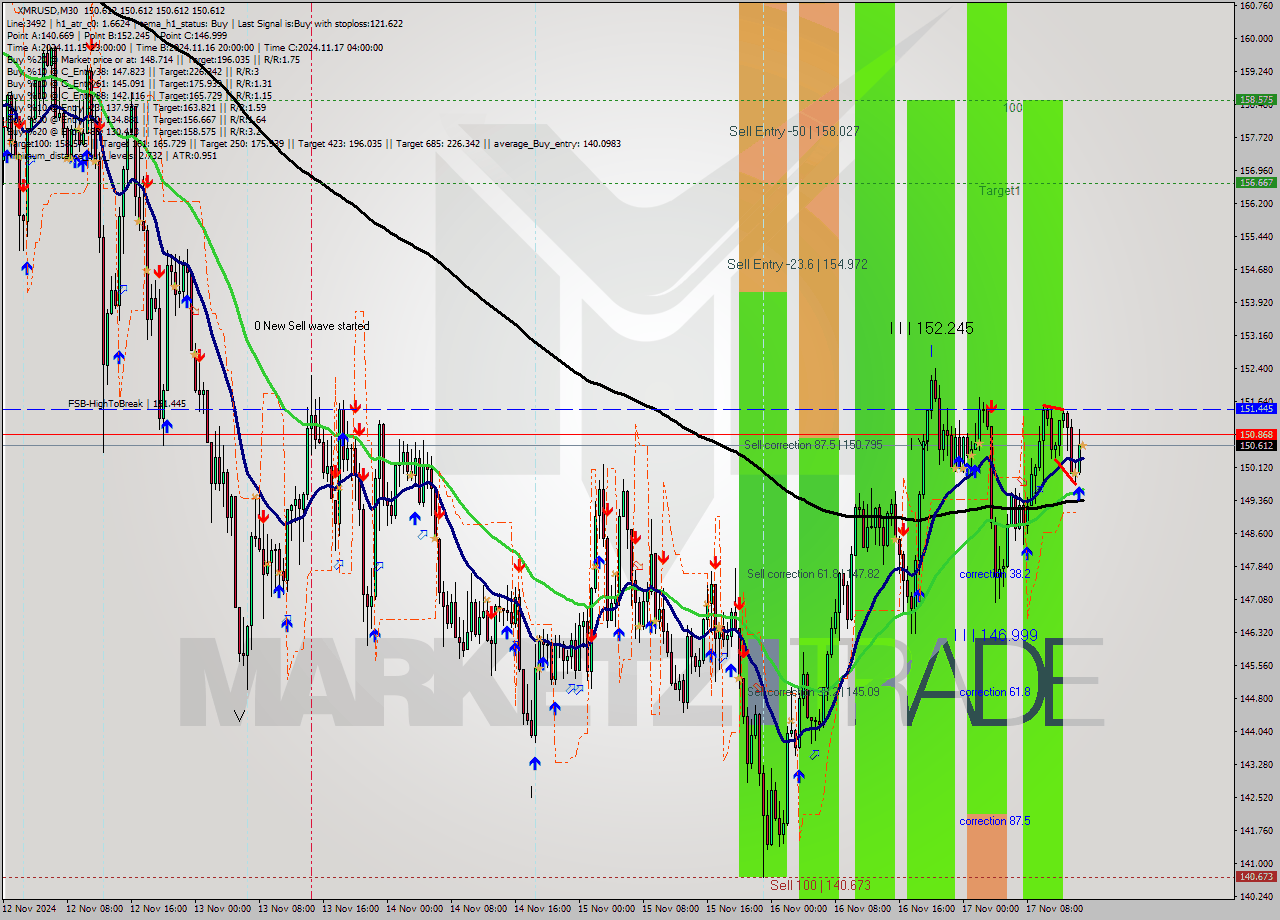Click the 160.000 price axis value

[1256, 39]
